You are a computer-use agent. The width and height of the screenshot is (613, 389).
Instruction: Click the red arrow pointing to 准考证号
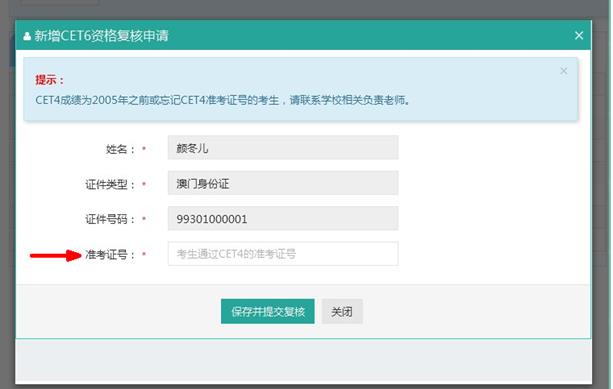click(x=56, y=256)
